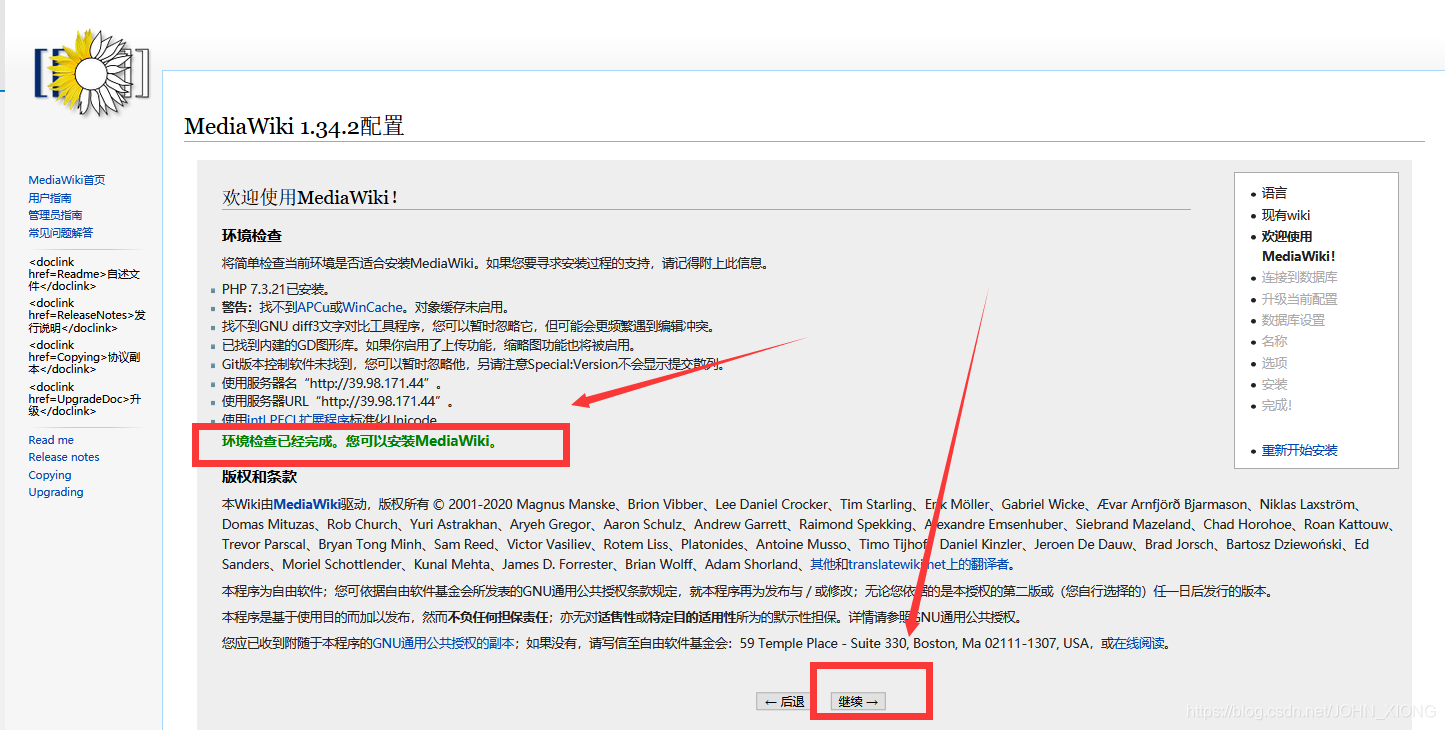Click the translatewiki.net上的翻译者 link
1445x730 pixels.
[x=929, y=565]
